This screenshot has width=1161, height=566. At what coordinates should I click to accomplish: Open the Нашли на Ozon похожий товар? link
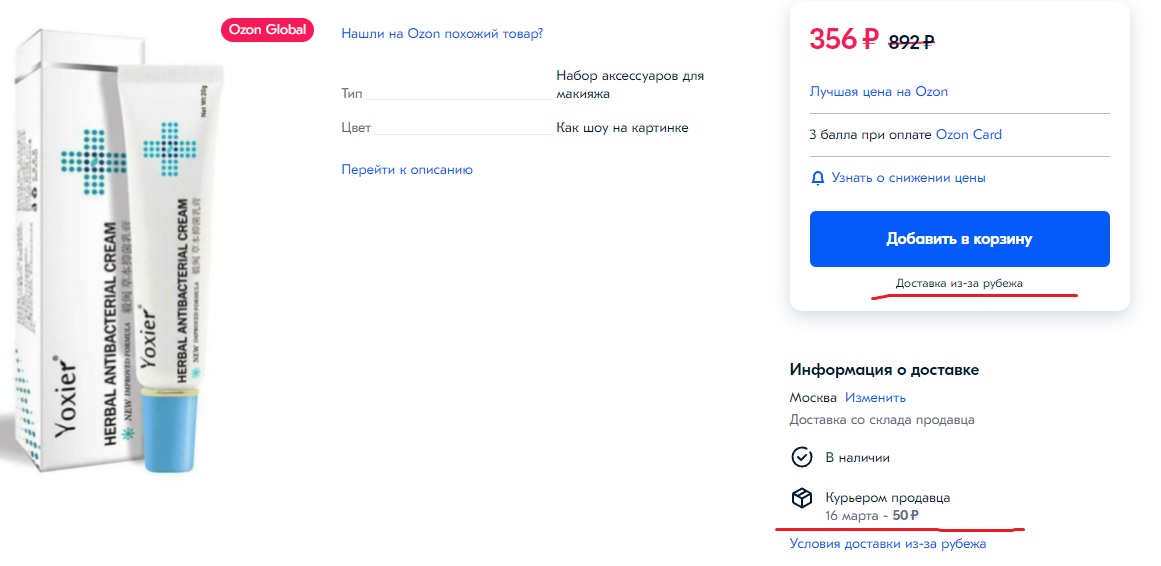click(442, 33)
